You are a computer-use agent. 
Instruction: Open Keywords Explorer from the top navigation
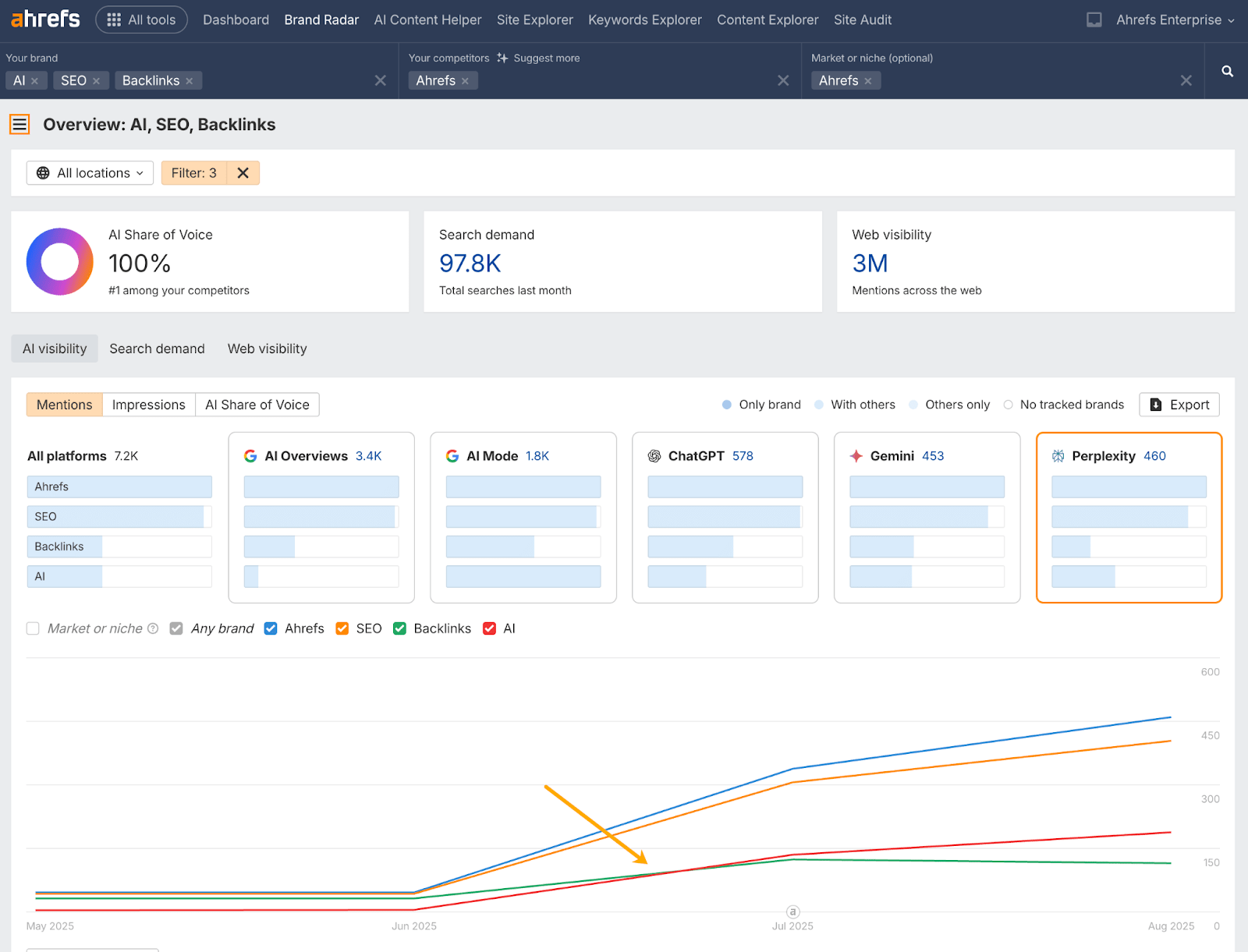(x=644, y=19)
